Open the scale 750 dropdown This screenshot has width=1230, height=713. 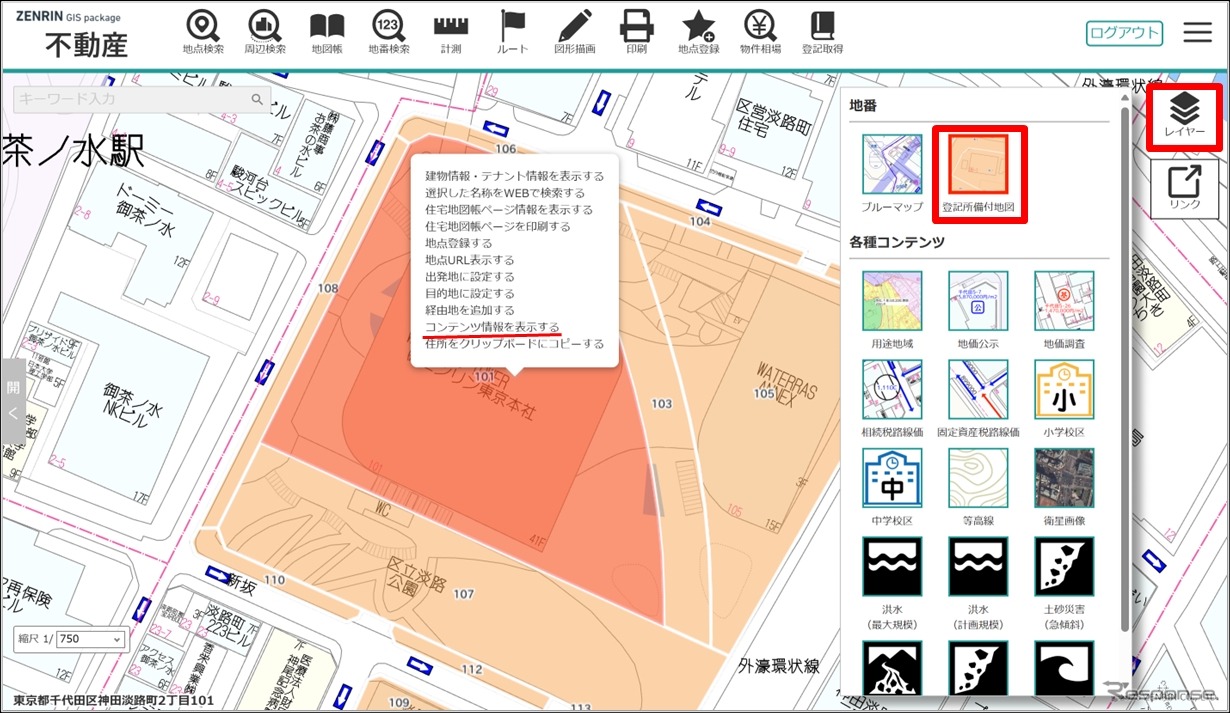(90, 639)
